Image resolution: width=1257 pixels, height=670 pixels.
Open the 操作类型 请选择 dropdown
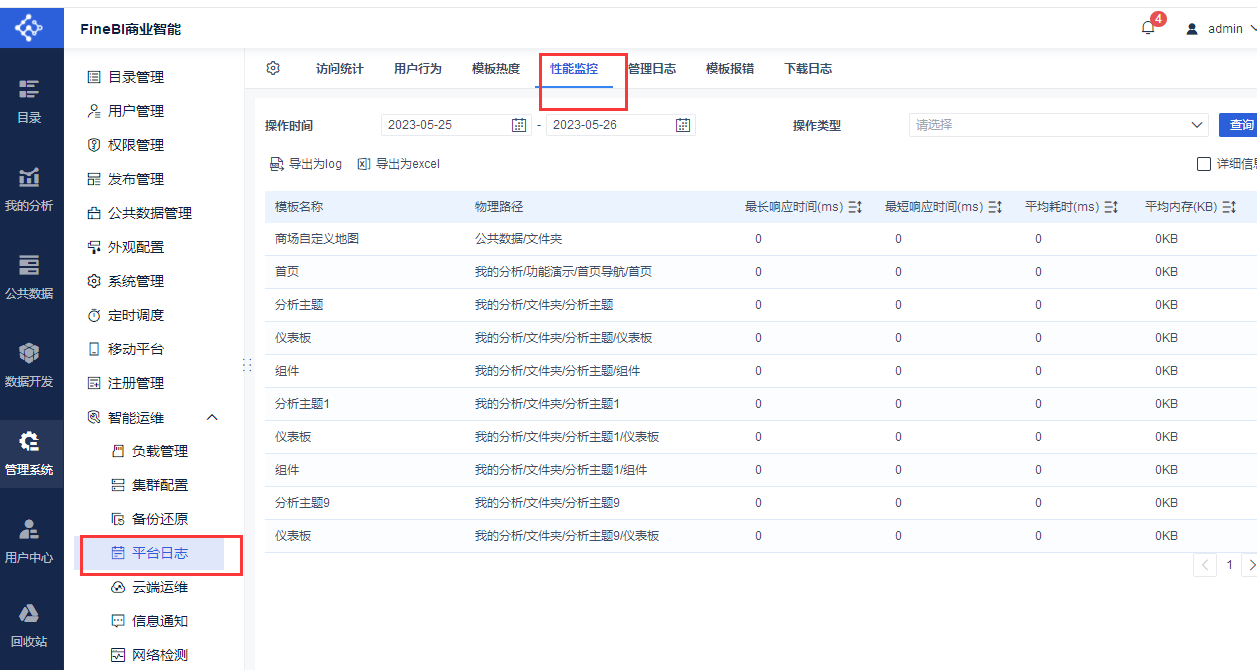1059,125
